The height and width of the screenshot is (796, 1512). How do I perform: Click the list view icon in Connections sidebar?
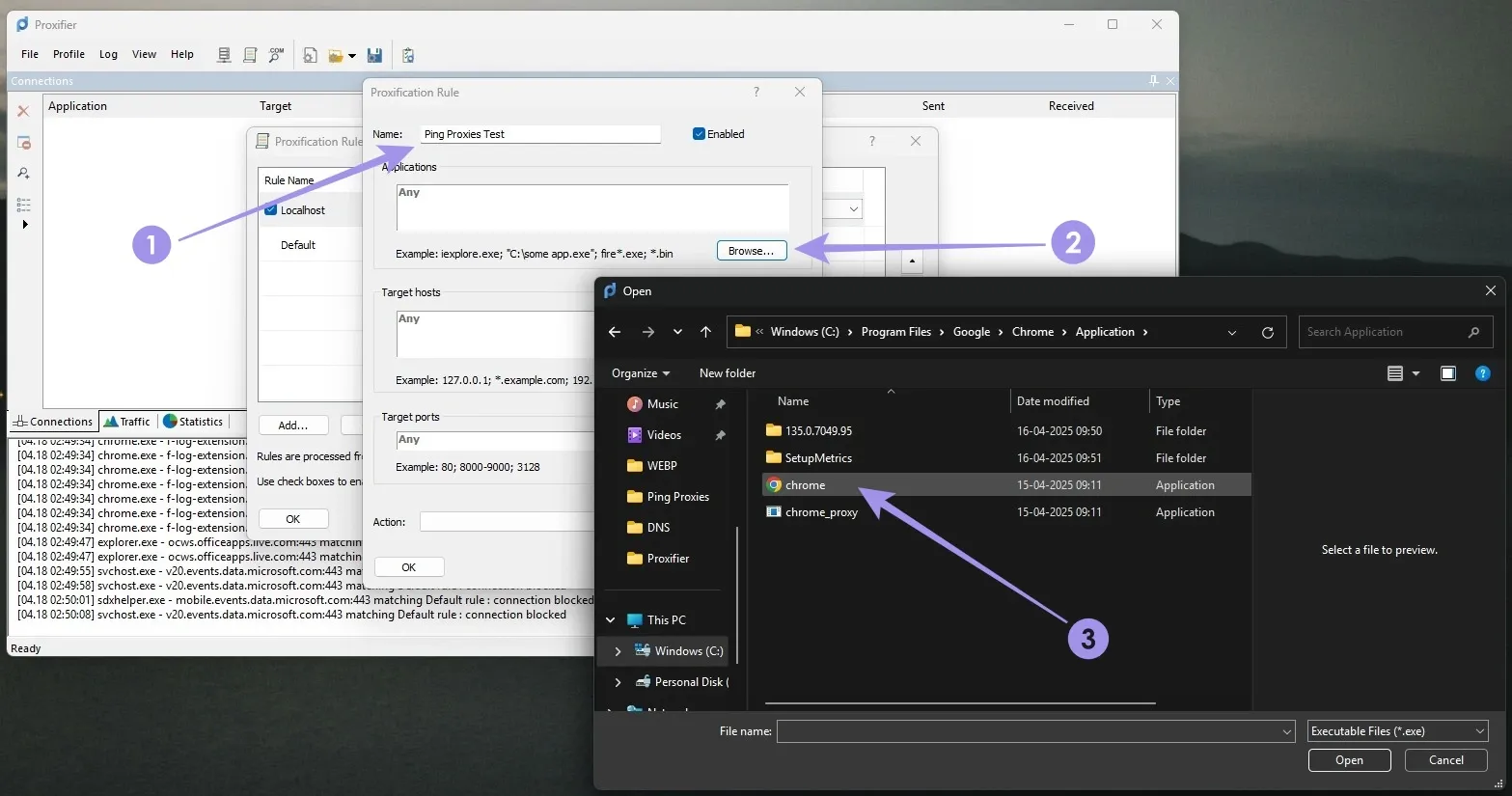tap(24, 205)
